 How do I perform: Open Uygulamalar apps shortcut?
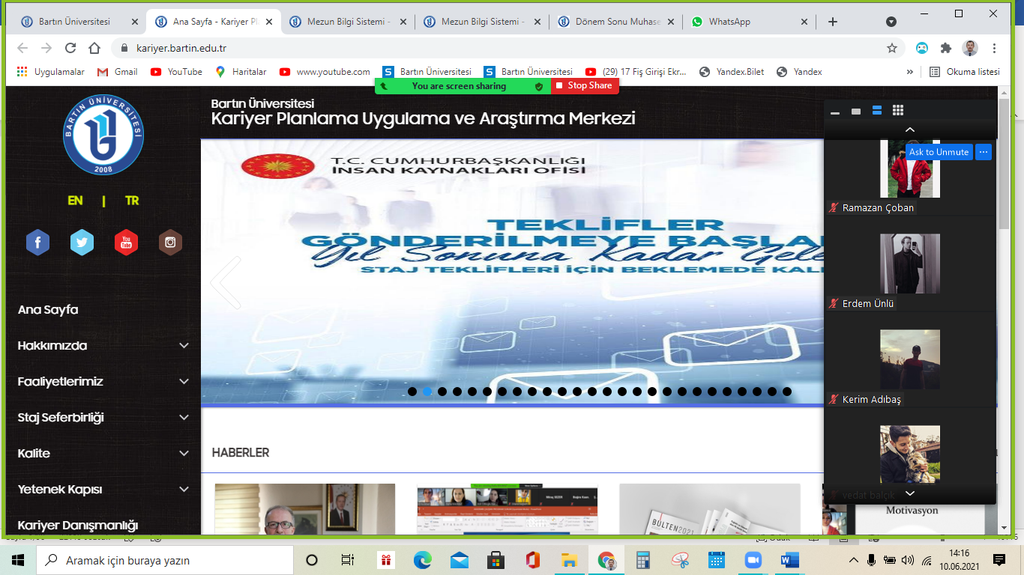pos(50,72)
